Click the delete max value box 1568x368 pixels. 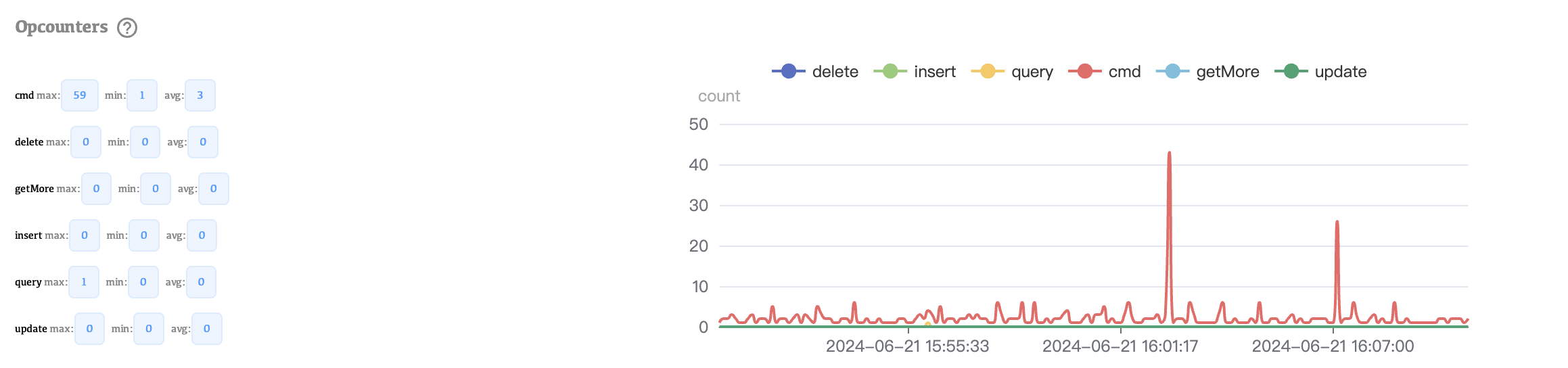(86, 142)
